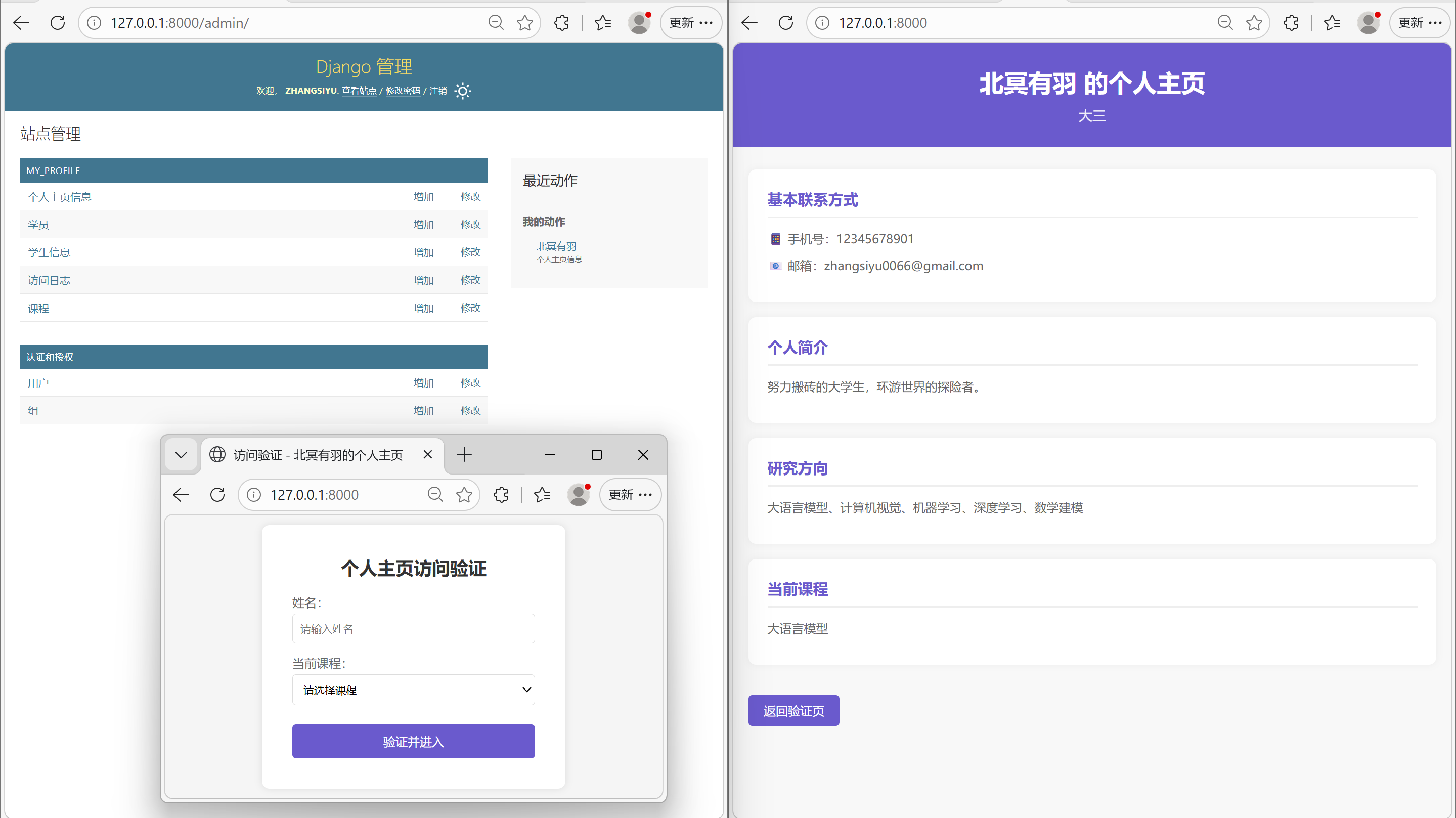Screen dimensions: 1456x818
Task: Open the 访问日志 model link
Action: 49,280
